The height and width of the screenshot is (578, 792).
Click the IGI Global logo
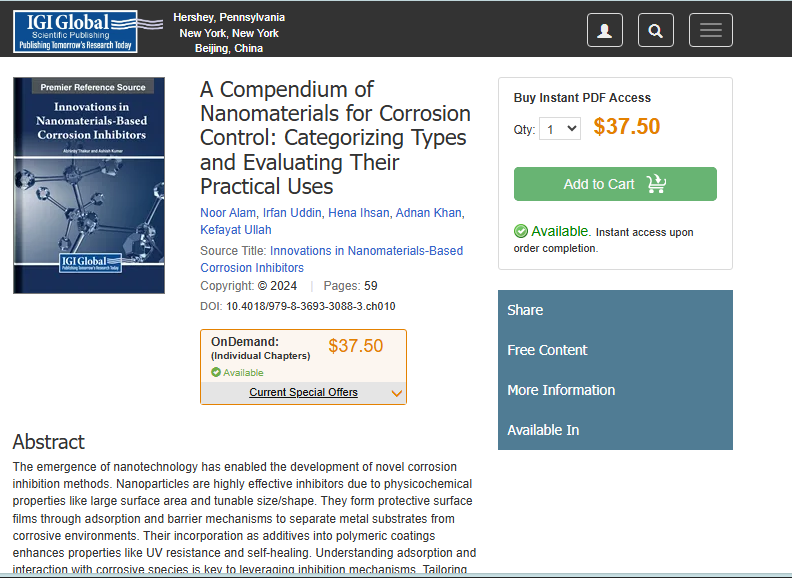coord(75,31)
